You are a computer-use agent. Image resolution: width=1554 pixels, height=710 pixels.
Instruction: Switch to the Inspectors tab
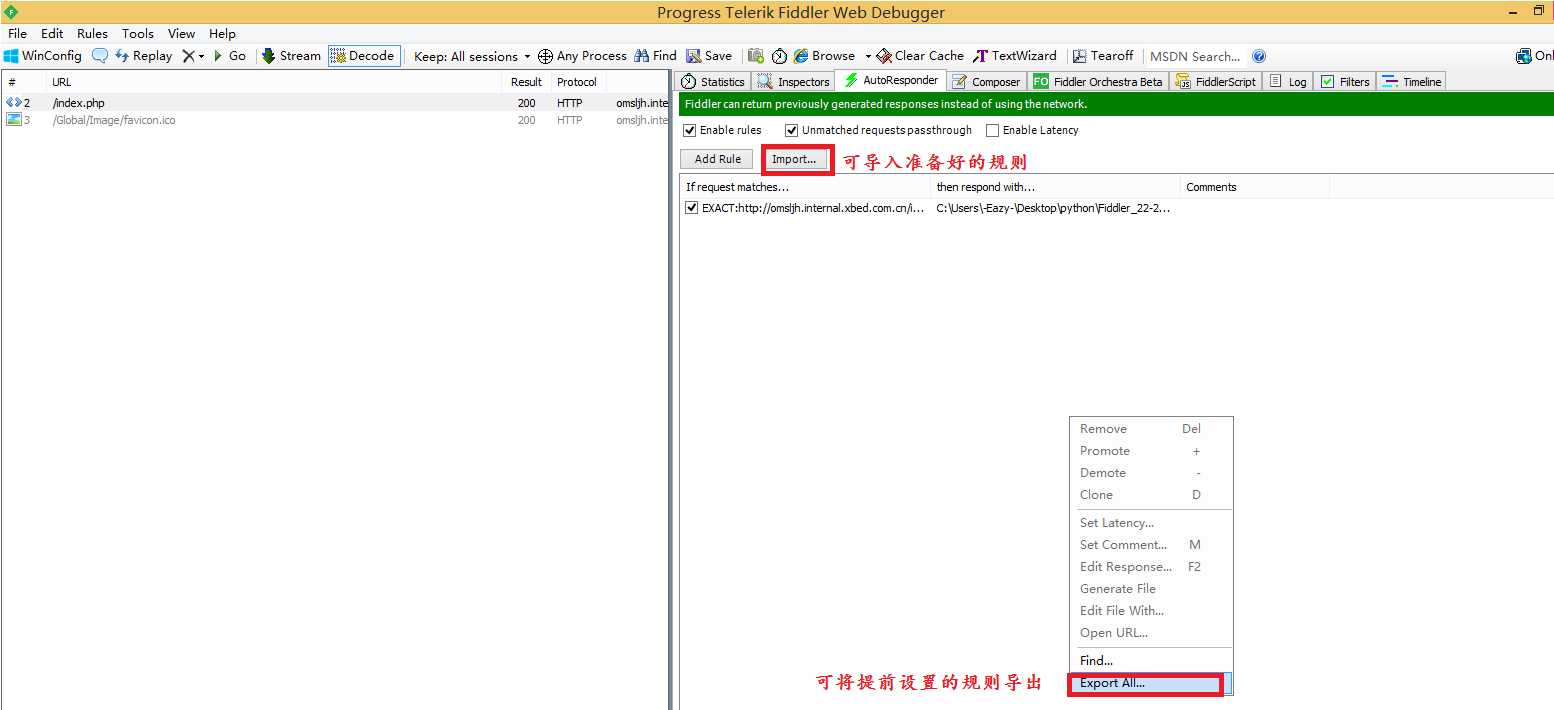[x=794, y=82]
